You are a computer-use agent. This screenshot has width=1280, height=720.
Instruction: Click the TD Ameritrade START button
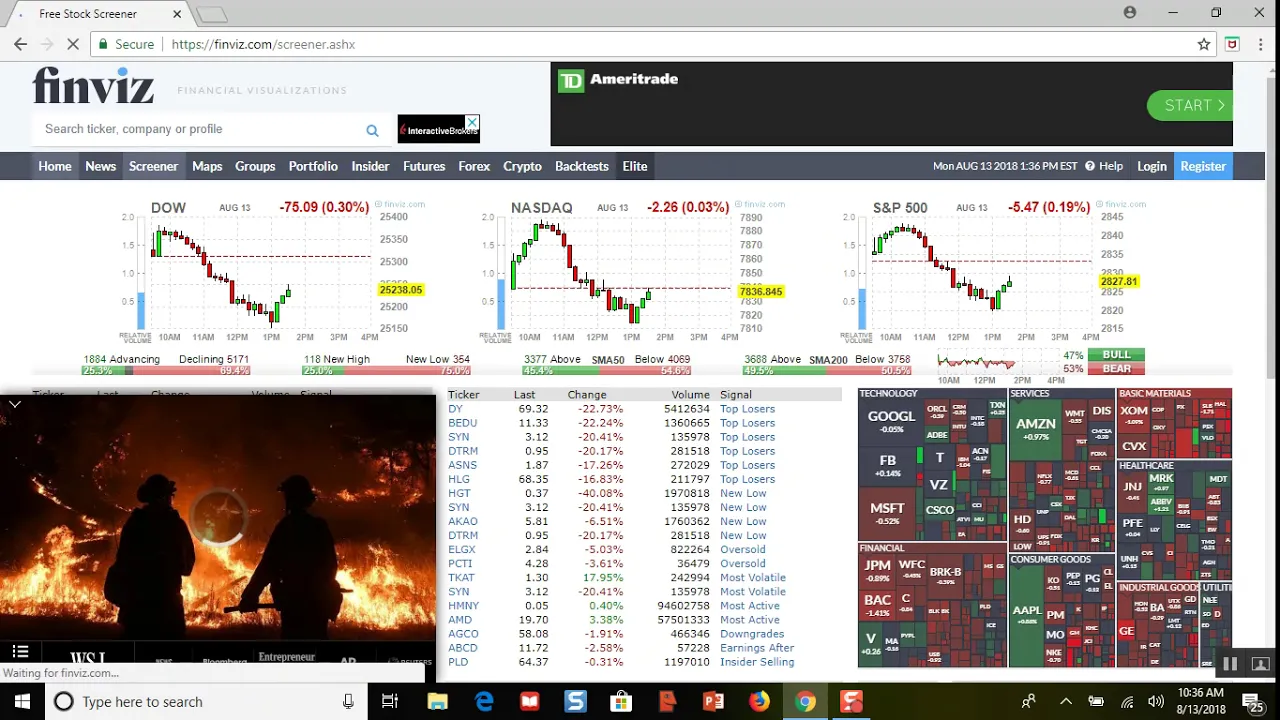[1189, 105]
